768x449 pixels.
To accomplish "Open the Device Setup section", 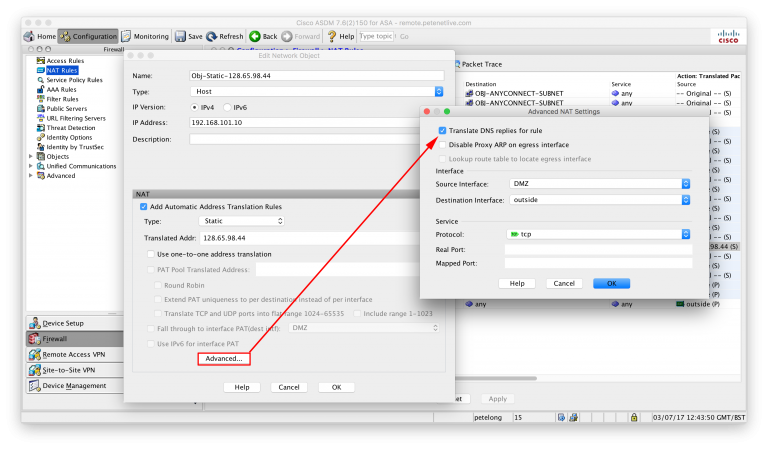I will (74, 323).
